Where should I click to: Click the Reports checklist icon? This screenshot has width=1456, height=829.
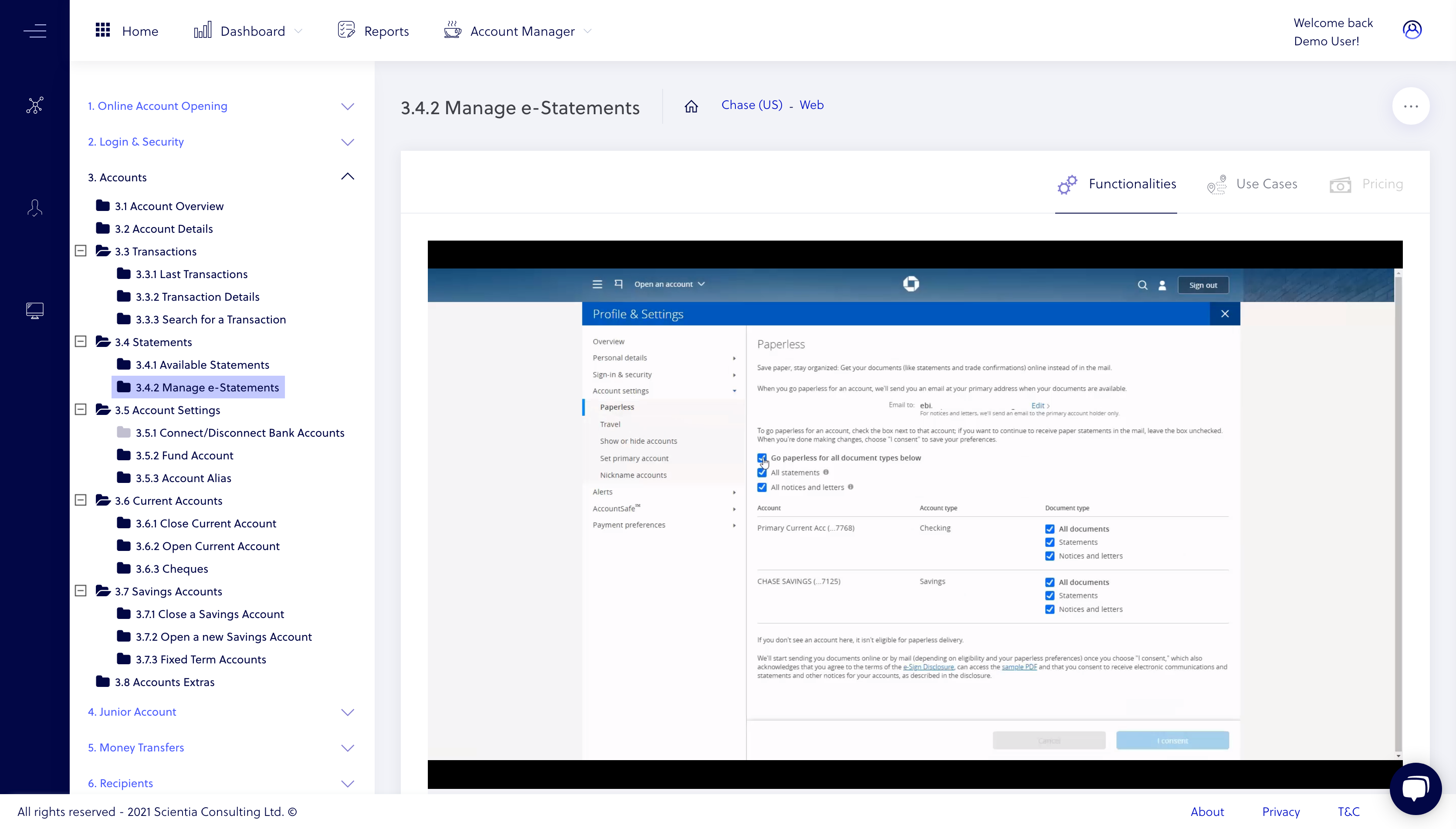coord(346,30)
